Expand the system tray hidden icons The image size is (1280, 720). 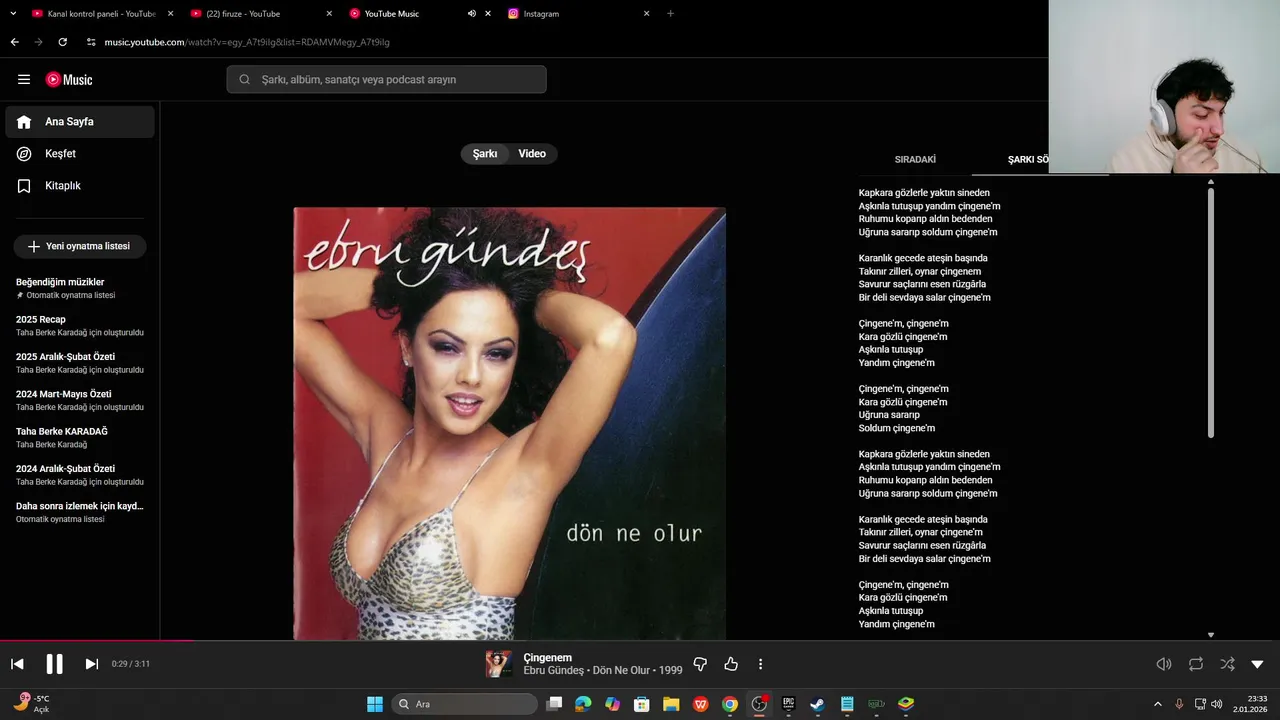pos(1158,704)
